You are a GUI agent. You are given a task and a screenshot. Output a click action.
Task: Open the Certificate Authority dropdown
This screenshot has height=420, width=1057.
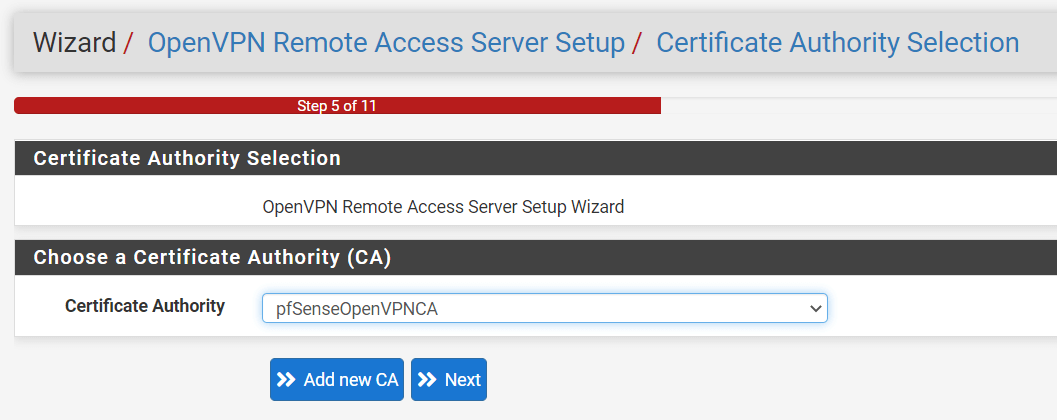point(545,308)
